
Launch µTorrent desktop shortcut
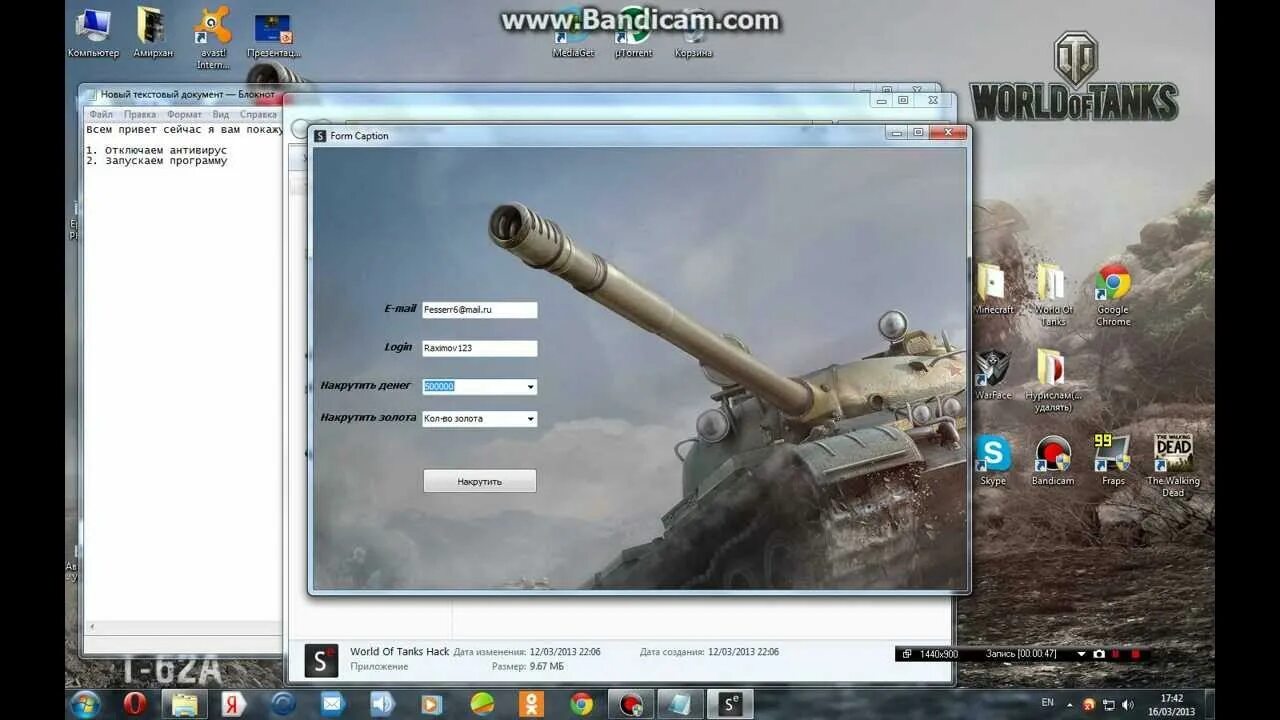[633, 33]
